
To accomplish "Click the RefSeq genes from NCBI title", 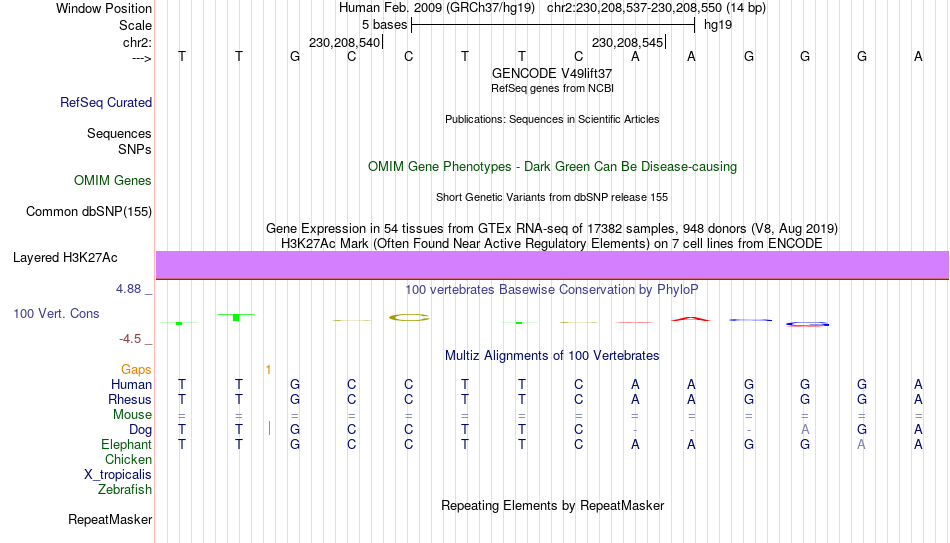I will (x=552, y=88).
